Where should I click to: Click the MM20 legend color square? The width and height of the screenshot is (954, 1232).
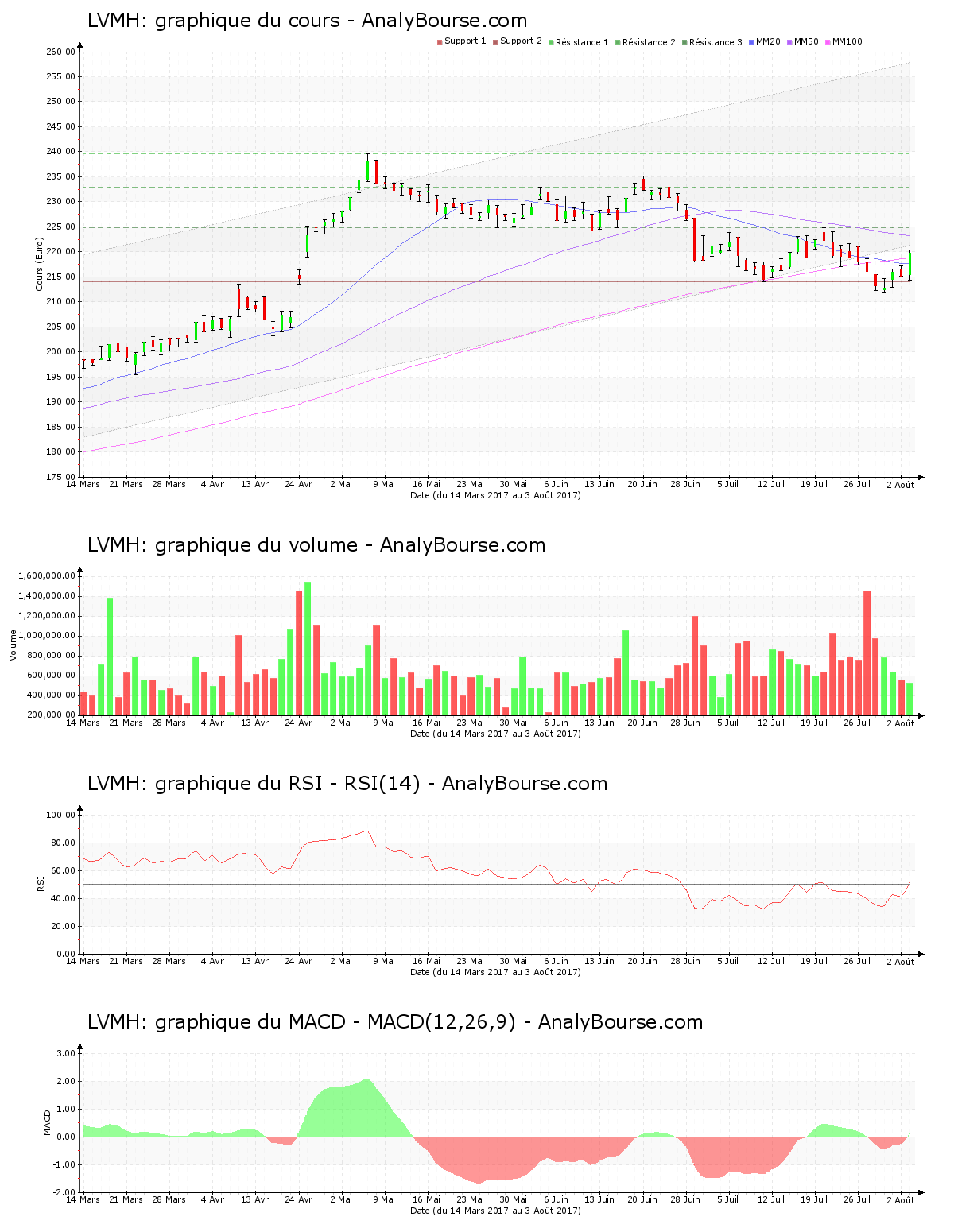pyautogui.click(x=751, y=42)
